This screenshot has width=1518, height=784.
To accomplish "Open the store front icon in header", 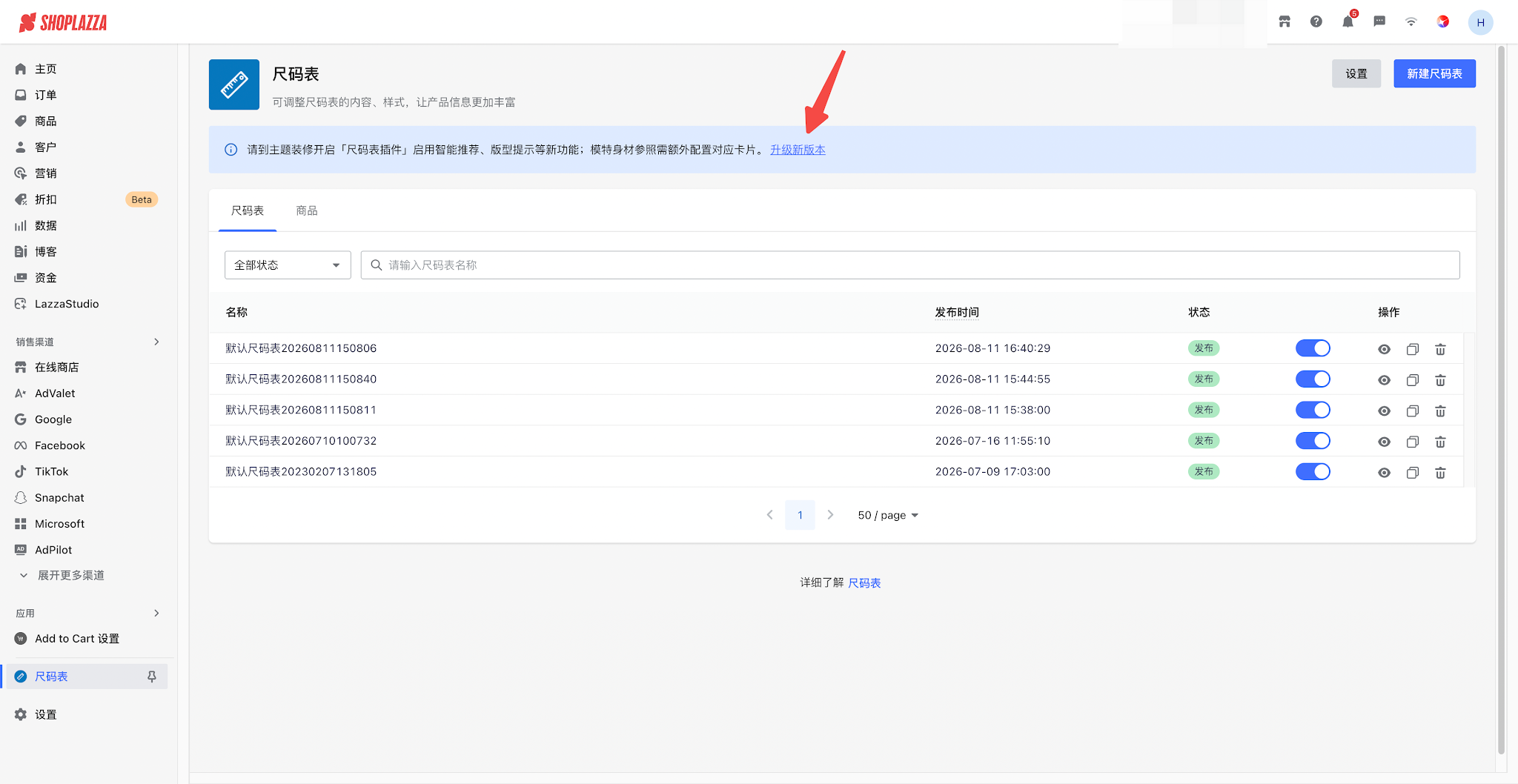I will (x=1285, y=21).
